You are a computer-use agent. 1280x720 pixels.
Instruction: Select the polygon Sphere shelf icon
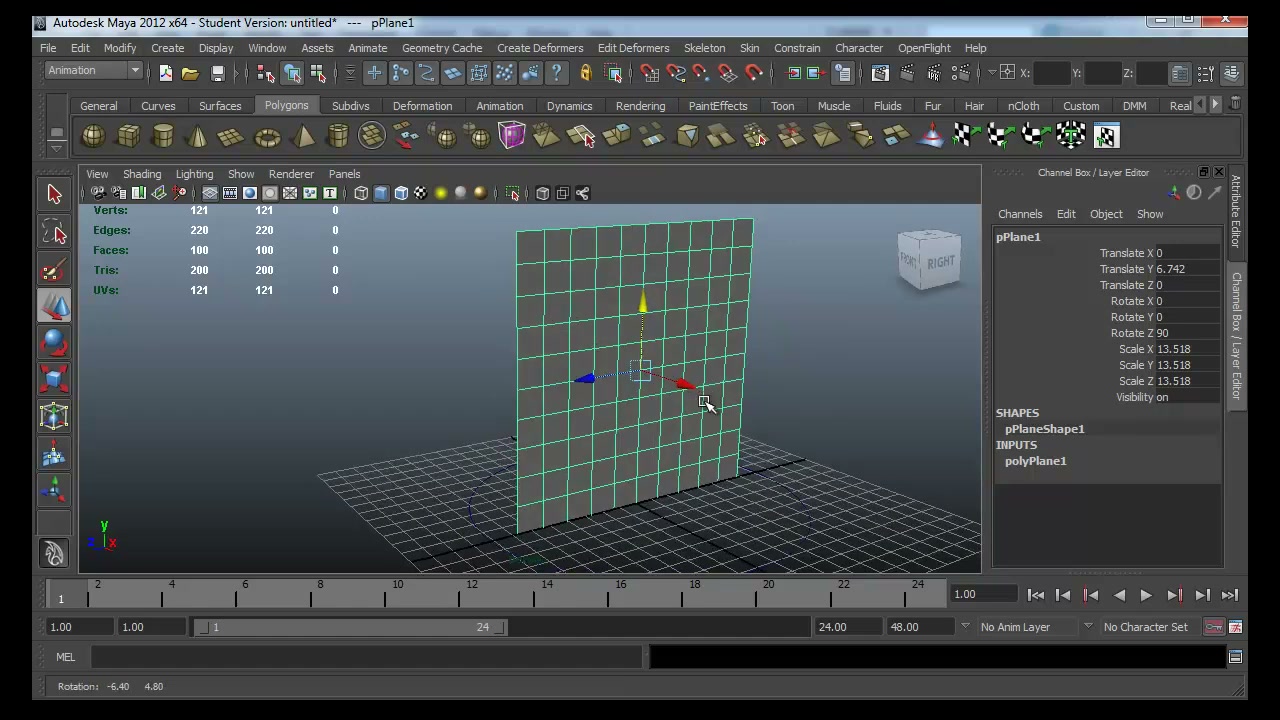93,136
